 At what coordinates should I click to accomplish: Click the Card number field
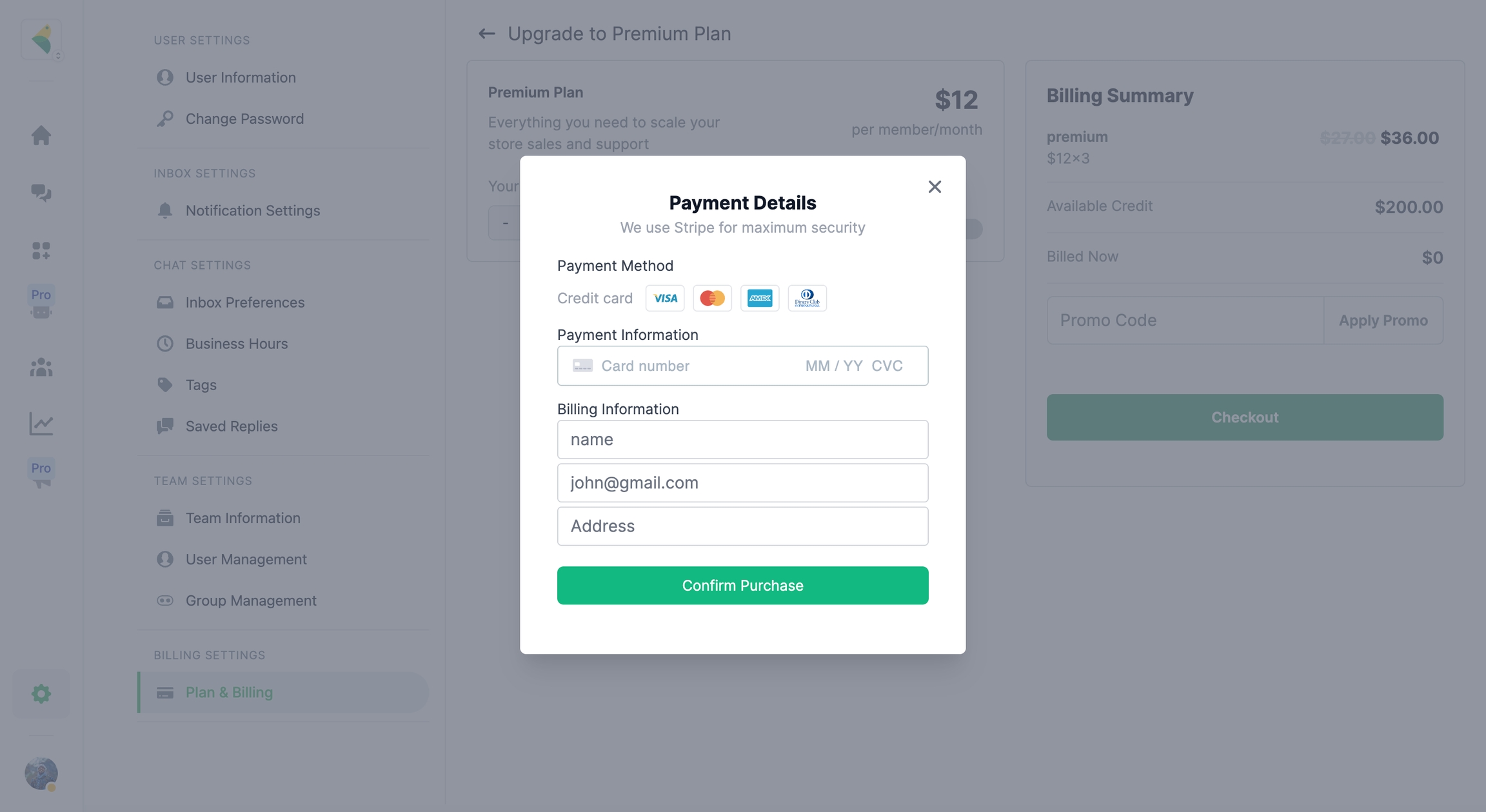pos(690,366)
